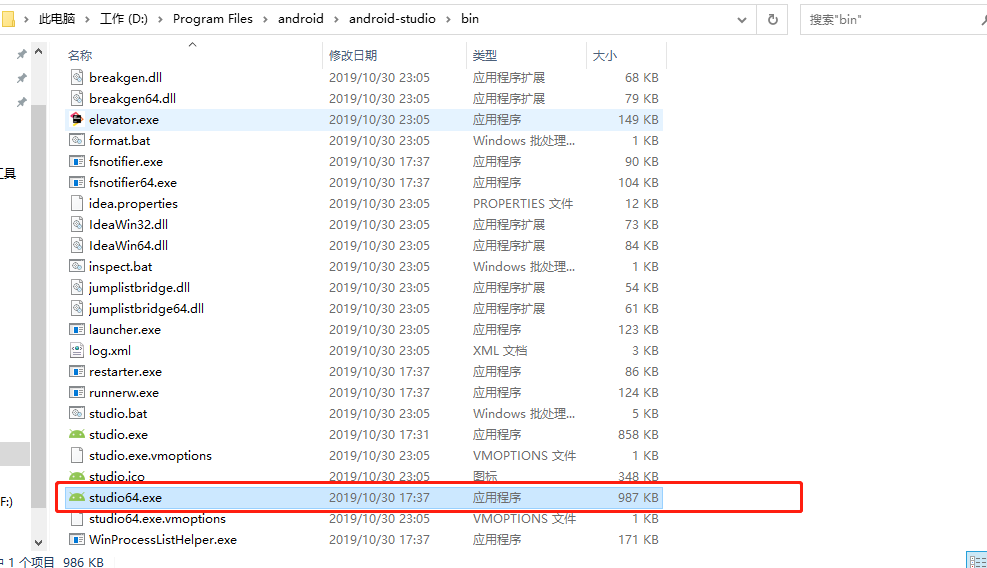The width and height of the screenshot is (987, 568).
Task: Click the first quick-access pin icon
Action: [21, 54]
